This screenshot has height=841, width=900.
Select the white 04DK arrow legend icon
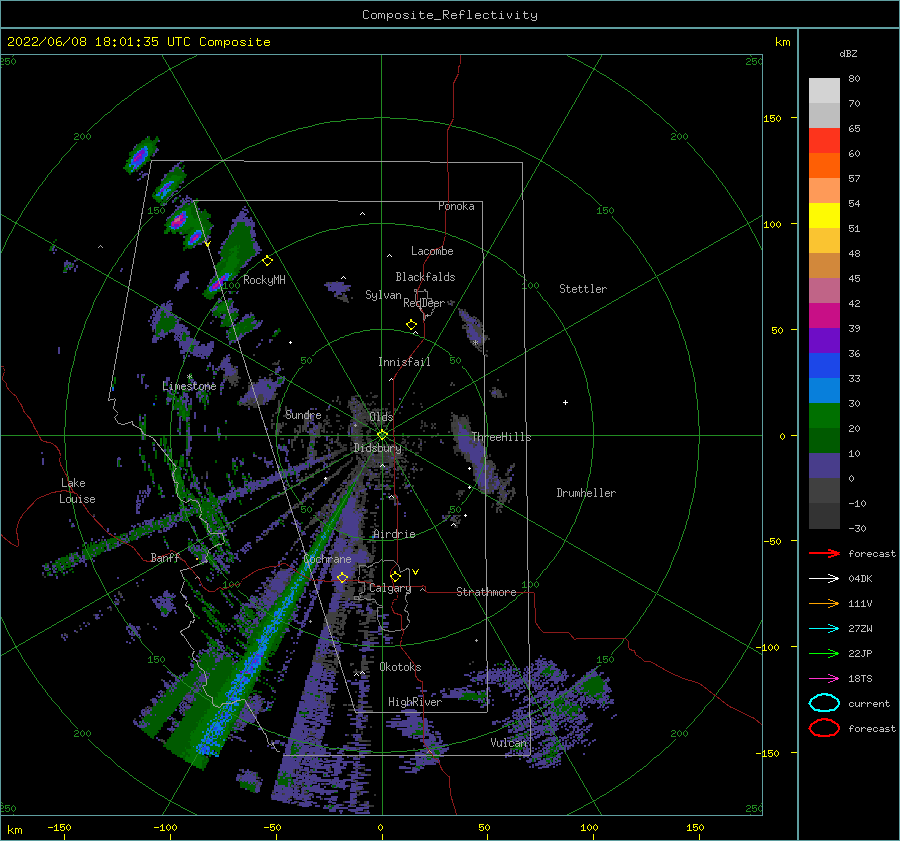(x=824, y=578)
